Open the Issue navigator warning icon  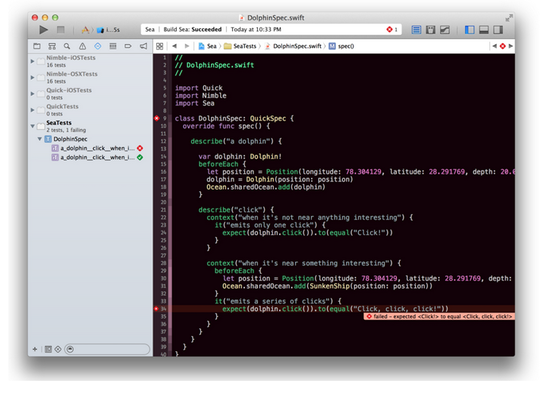click(82, 46)
